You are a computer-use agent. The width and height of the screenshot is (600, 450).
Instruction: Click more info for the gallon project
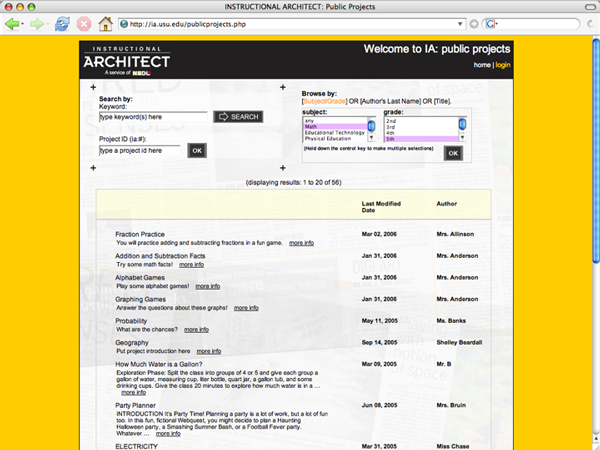[134, 393]
